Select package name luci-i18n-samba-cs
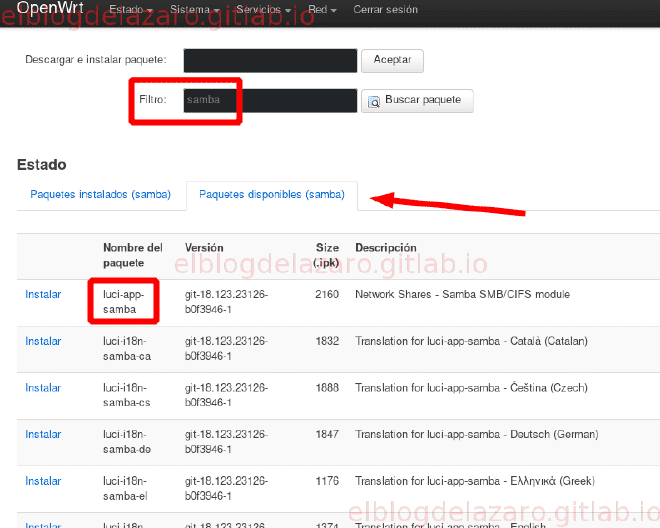This screenshot has height=528, width=660. [x=127, y=395]
